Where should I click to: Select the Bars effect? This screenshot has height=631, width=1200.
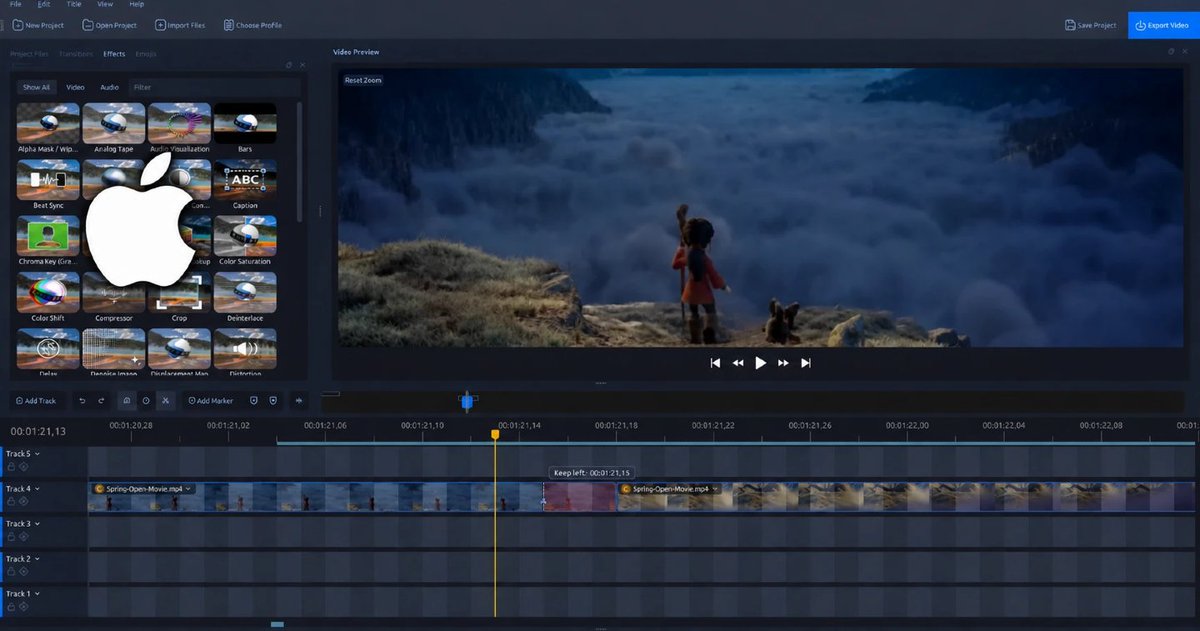tap(245, 128)
